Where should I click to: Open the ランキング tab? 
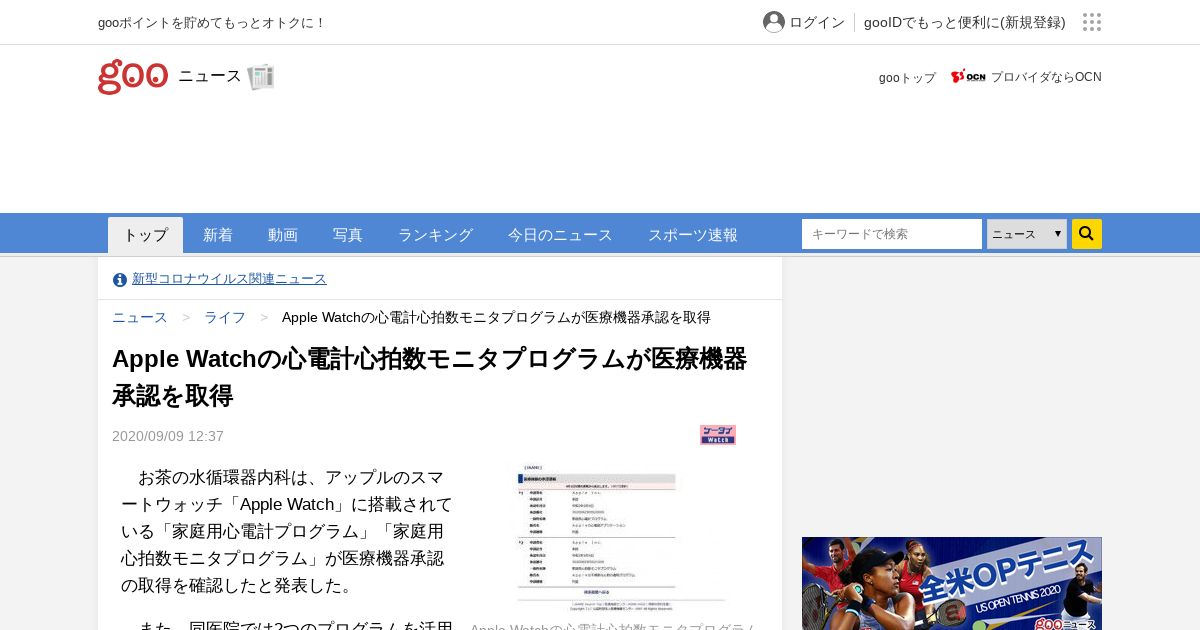click(x=435, y=235)
